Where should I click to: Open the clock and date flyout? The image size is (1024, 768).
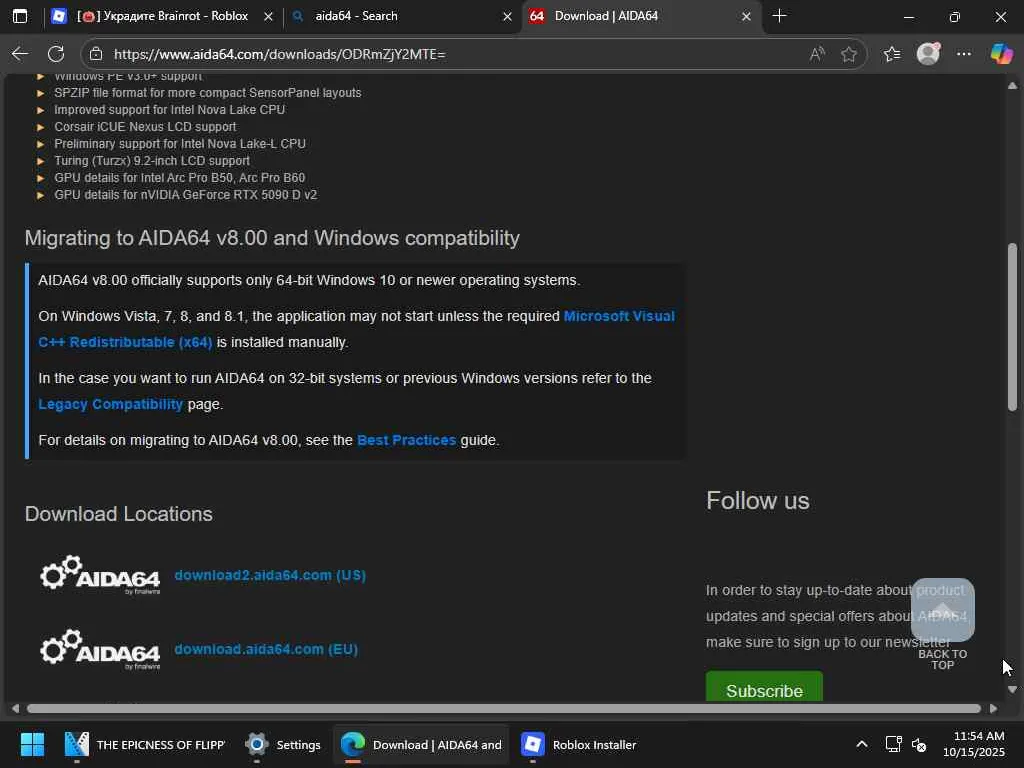tap(974, 744)
